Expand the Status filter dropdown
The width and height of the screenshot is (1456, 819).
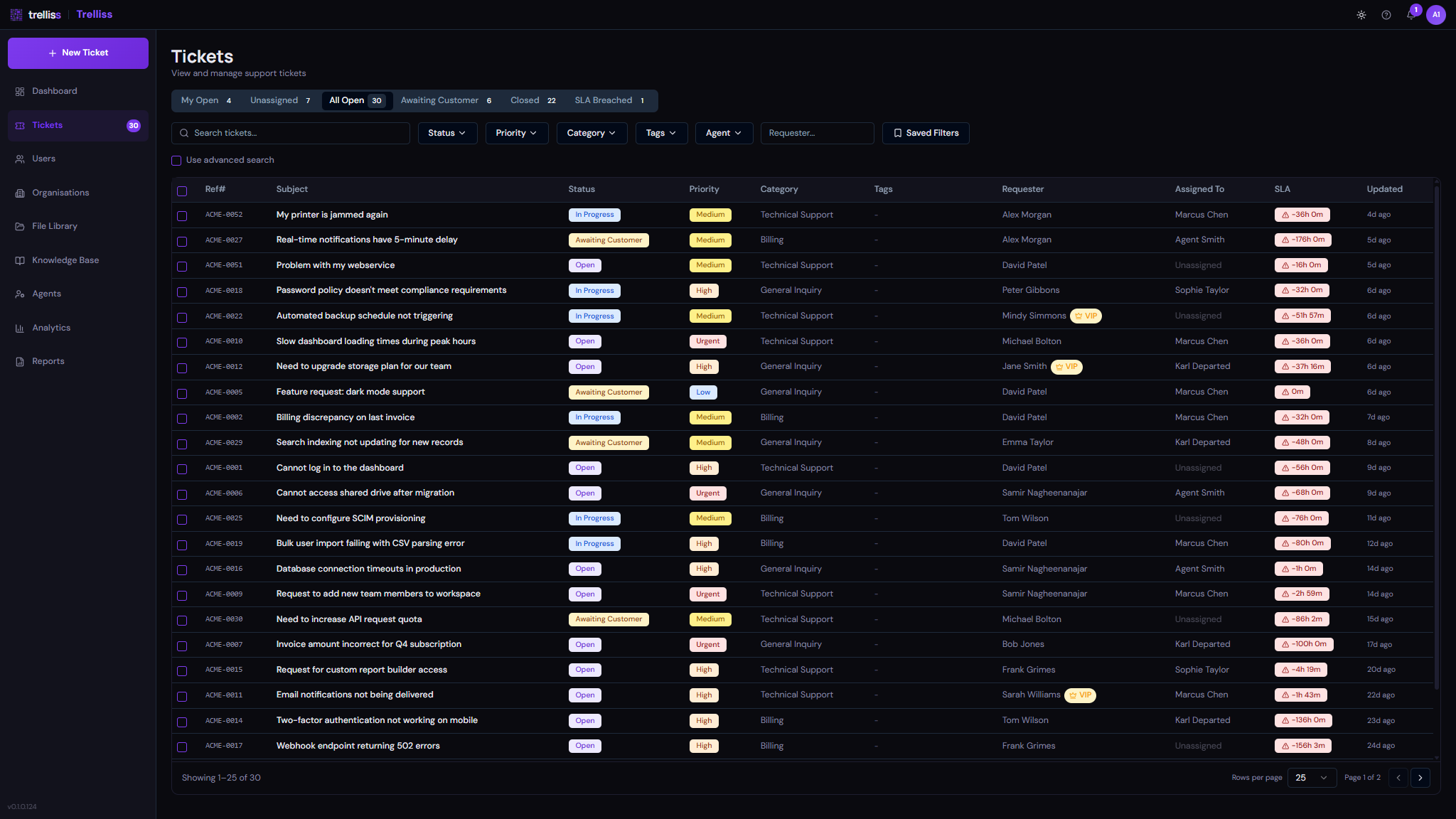coord(446,133)
